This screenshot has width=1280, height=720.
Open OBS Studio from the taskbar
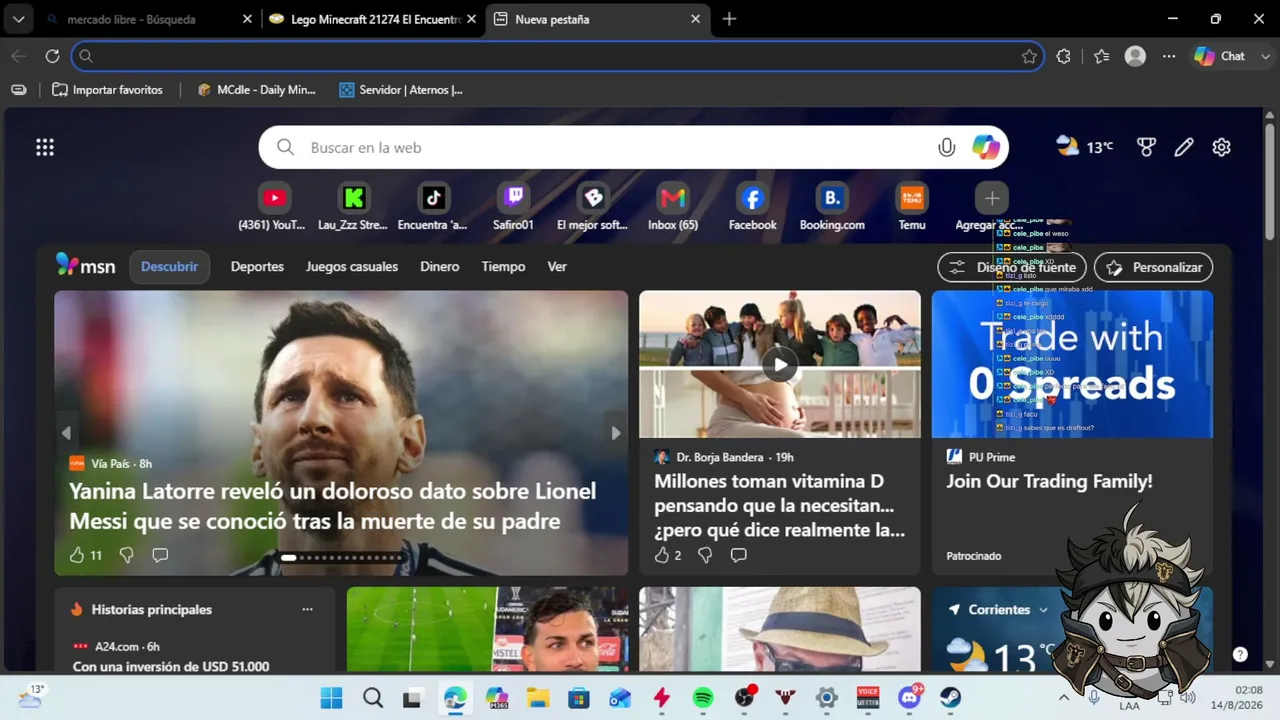pos(744,698)
